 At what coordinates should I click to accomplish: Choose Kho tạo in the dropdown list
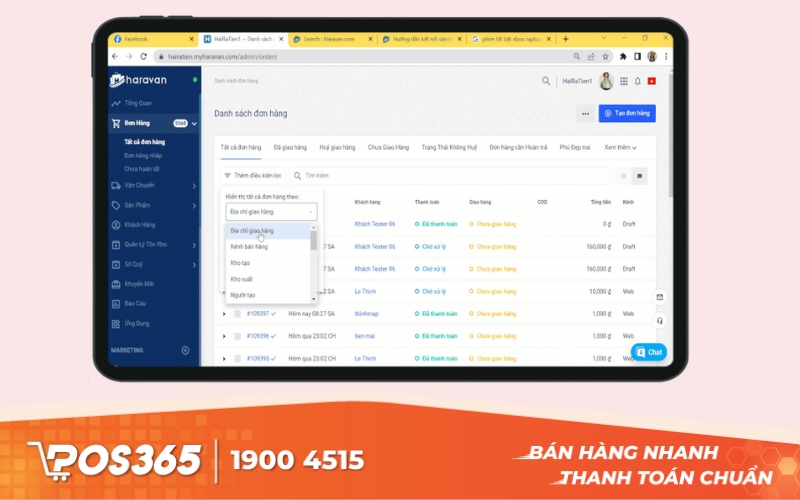coord(268,263)
